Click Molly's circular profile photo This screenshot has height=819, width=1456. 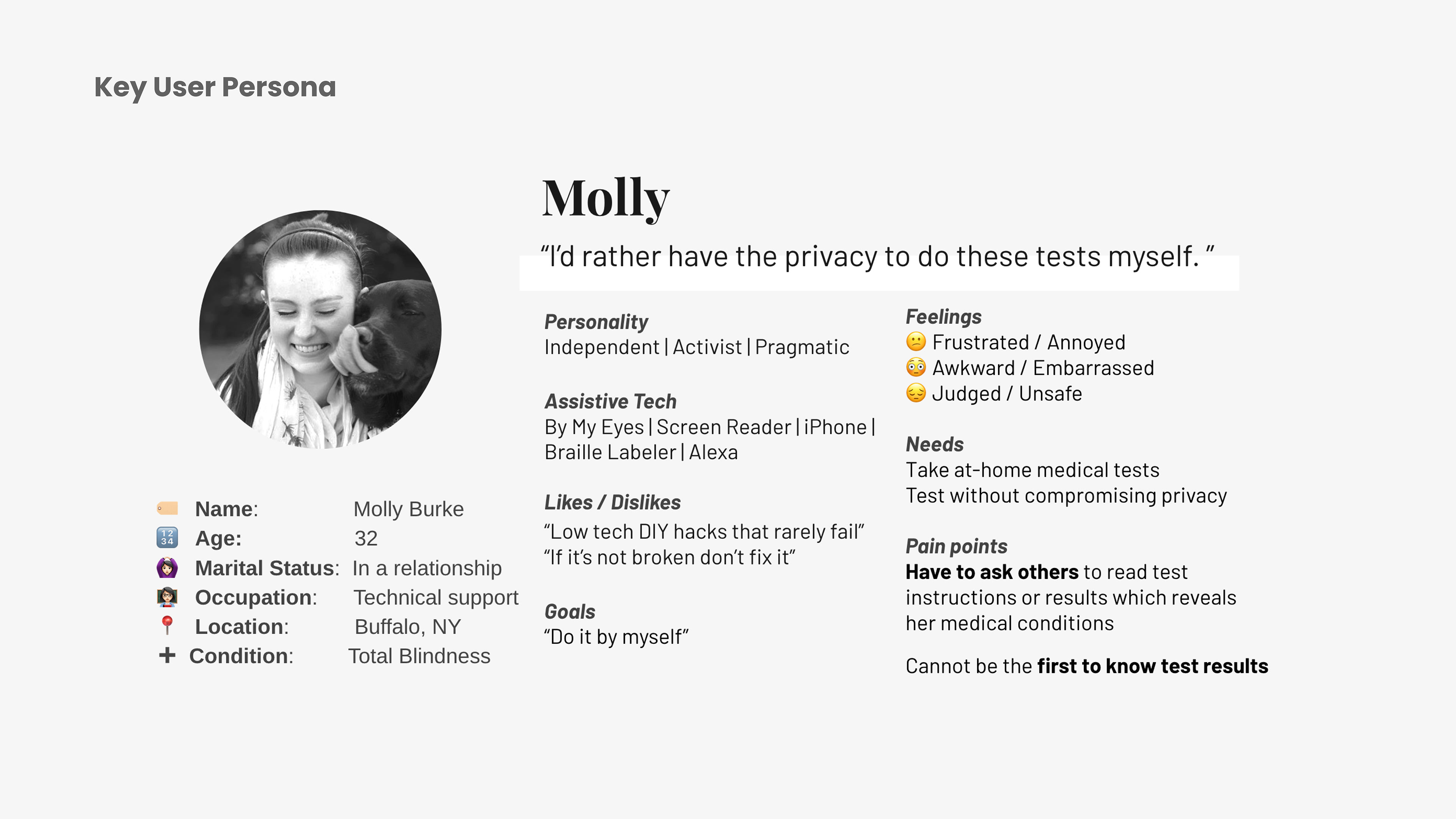[x=320, y=329]
